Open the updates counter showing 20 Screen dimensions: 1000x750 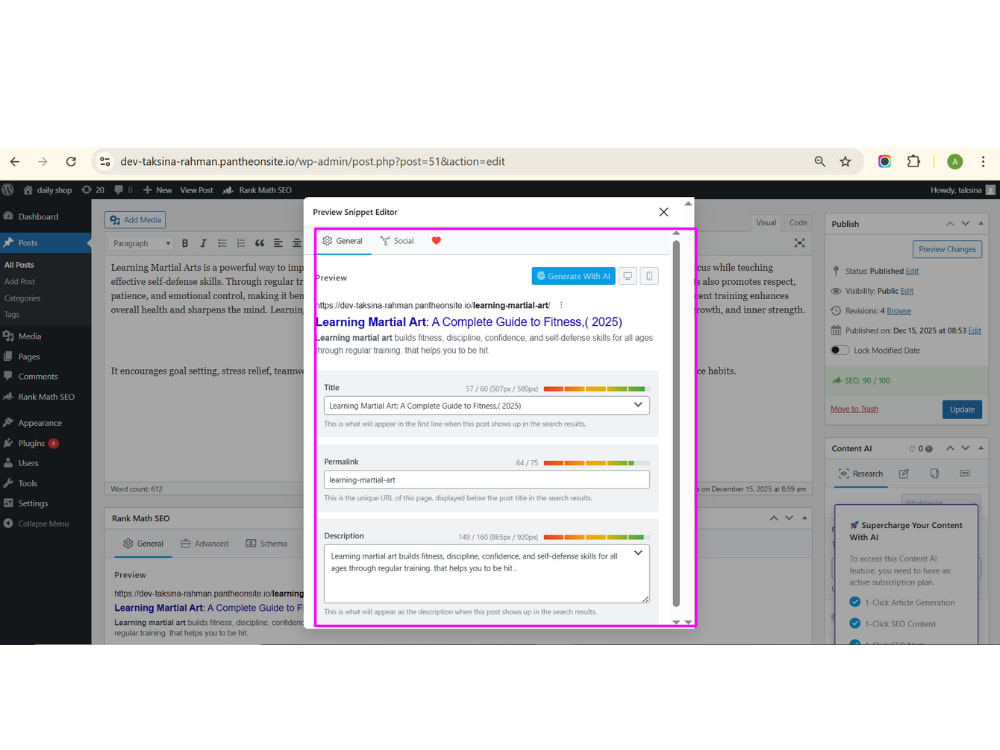tap(93, 190)
